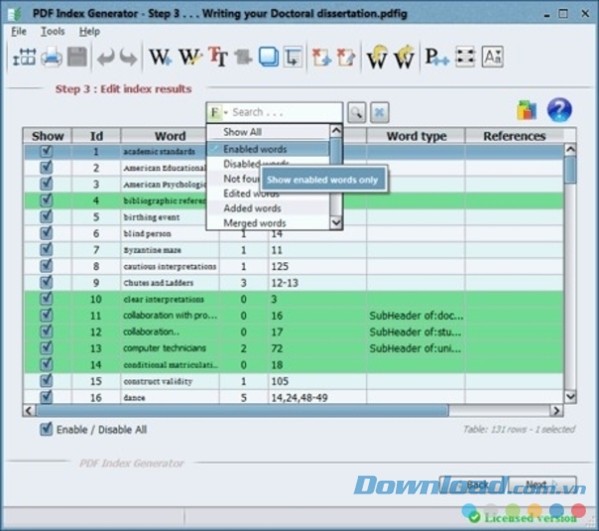Click filter list scroll up arrow

(x=336, y=131)
